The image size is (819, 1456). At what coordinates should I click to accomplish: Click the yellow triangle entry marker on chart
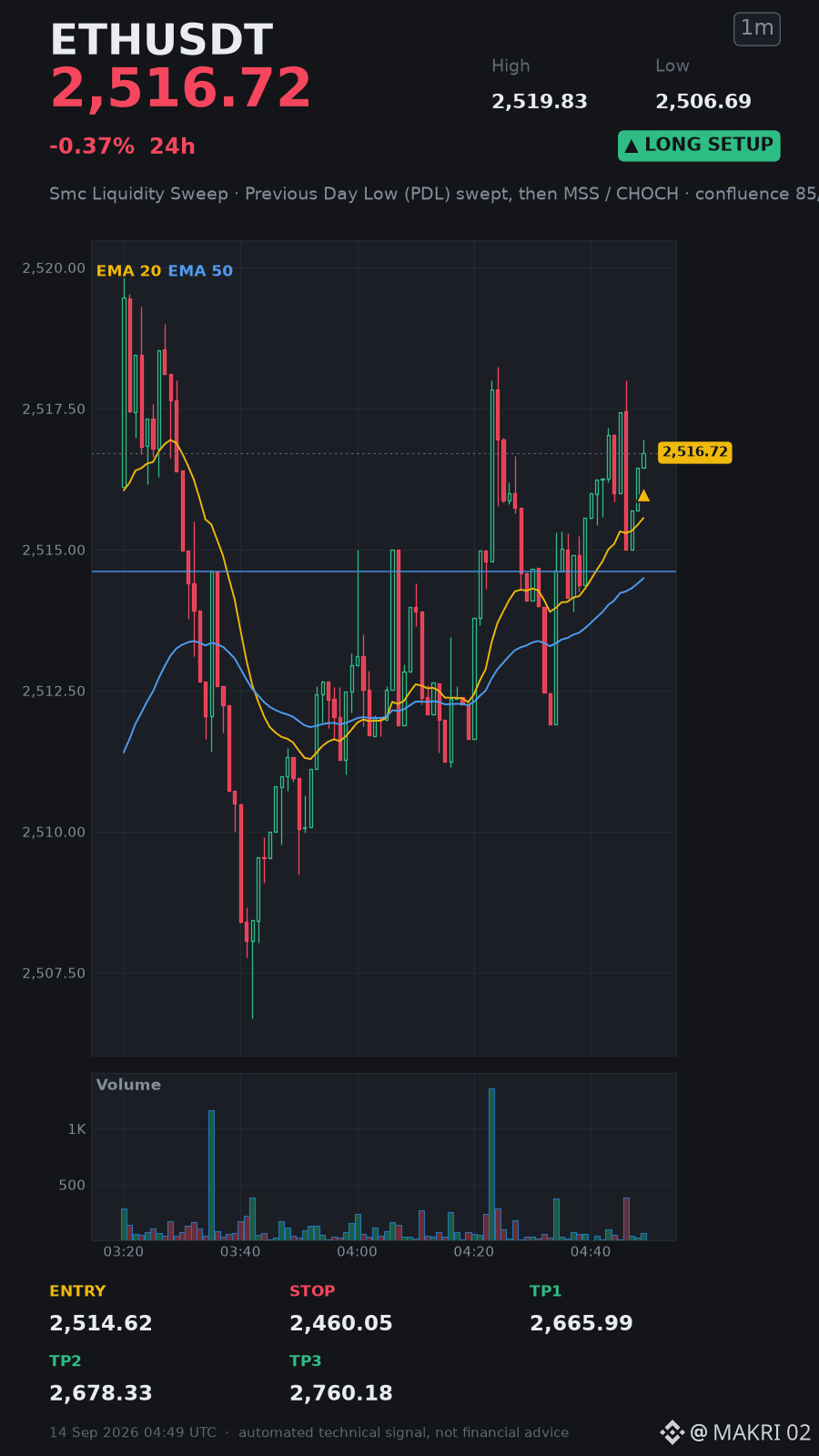tap(643, 495)
